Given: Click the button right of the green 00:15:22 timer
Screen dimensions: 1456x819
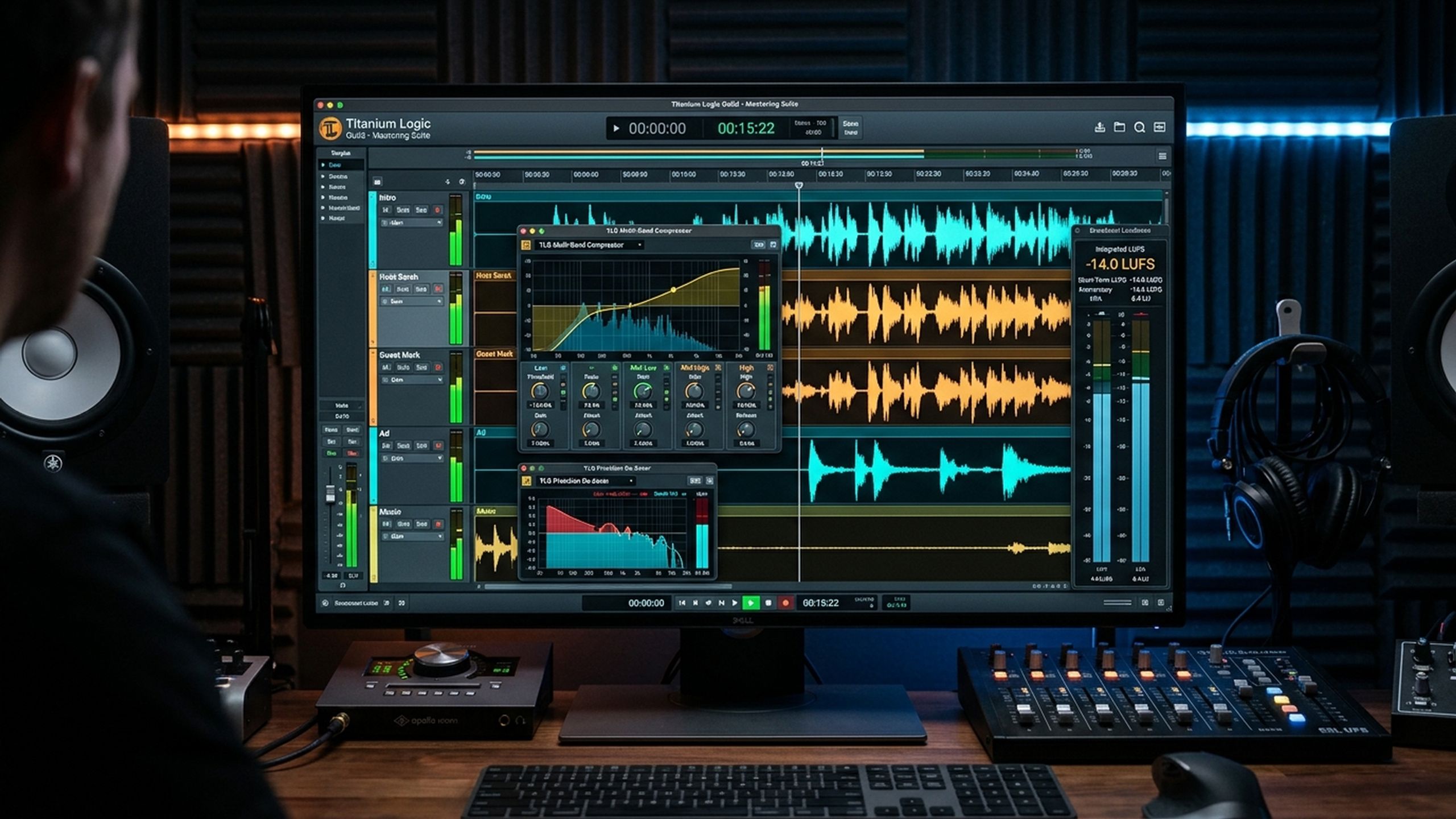Looking at the screenshot, I should [x=850, y=127].
